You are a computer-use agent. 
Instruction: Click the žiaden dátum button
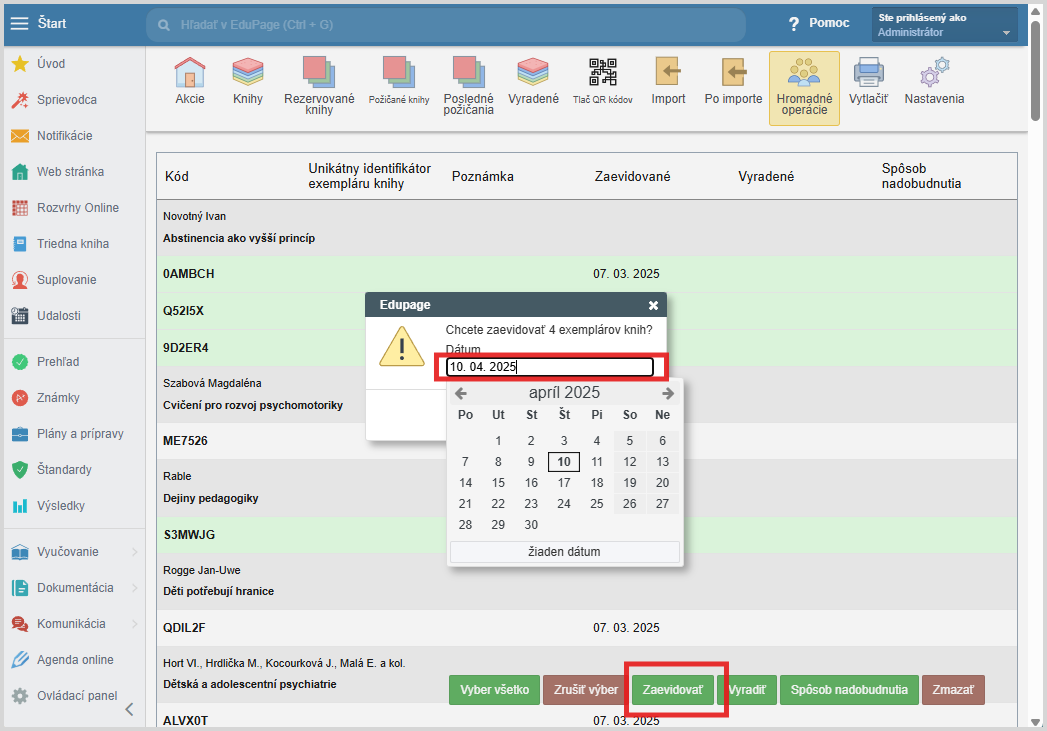[x=564, y=552]
